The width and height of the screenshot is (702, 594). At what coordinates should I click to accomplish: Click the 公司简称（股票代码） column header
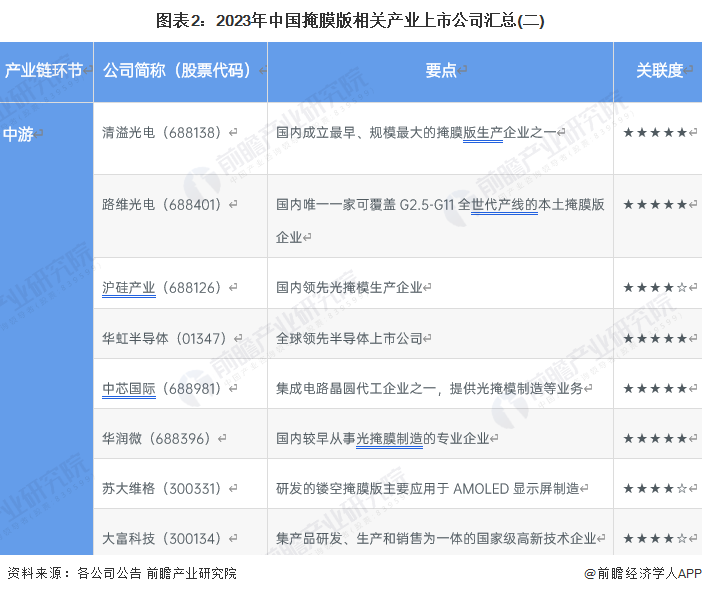(180, 72)
